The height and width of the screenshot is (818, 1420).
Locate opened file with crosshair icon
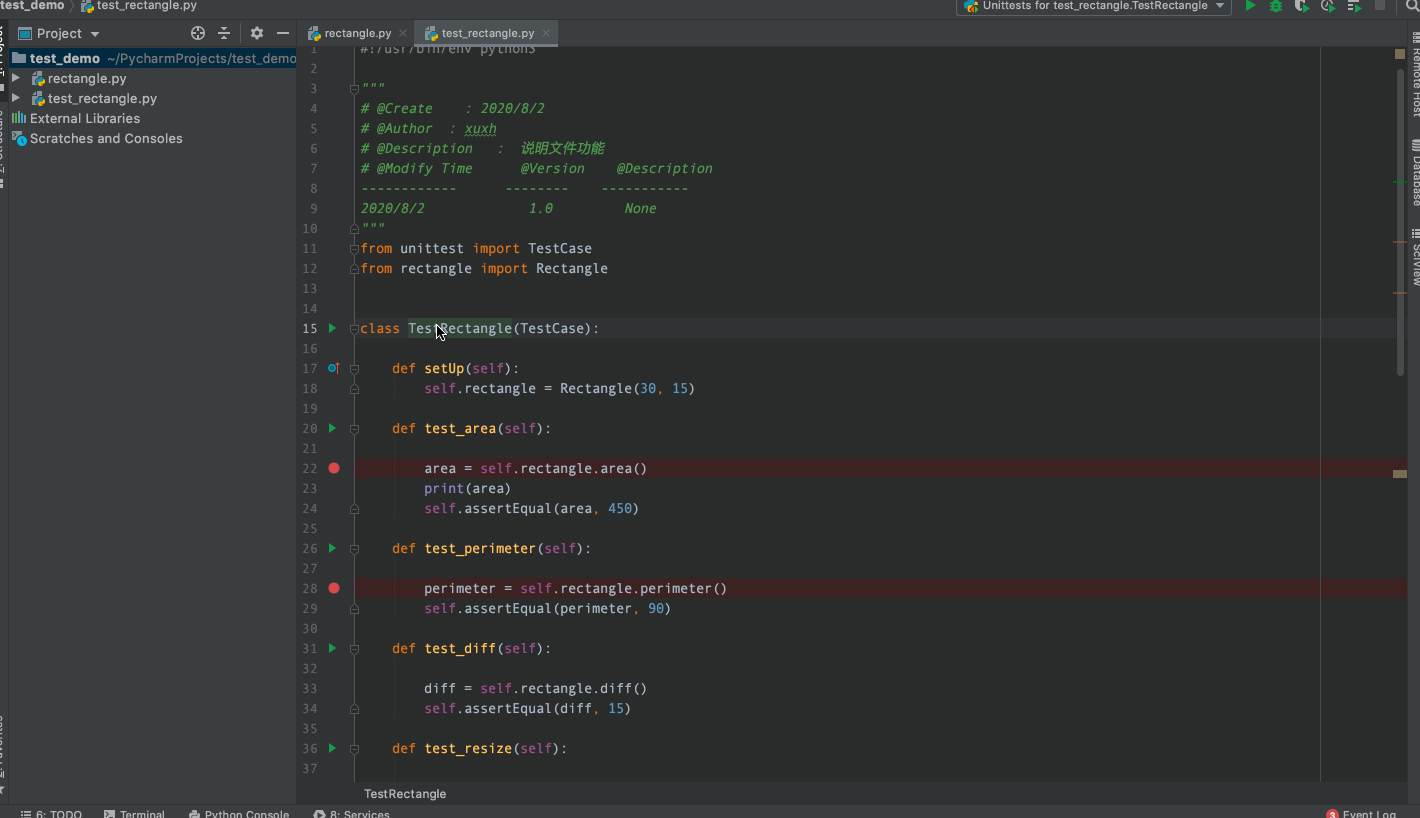click(198, 33)
